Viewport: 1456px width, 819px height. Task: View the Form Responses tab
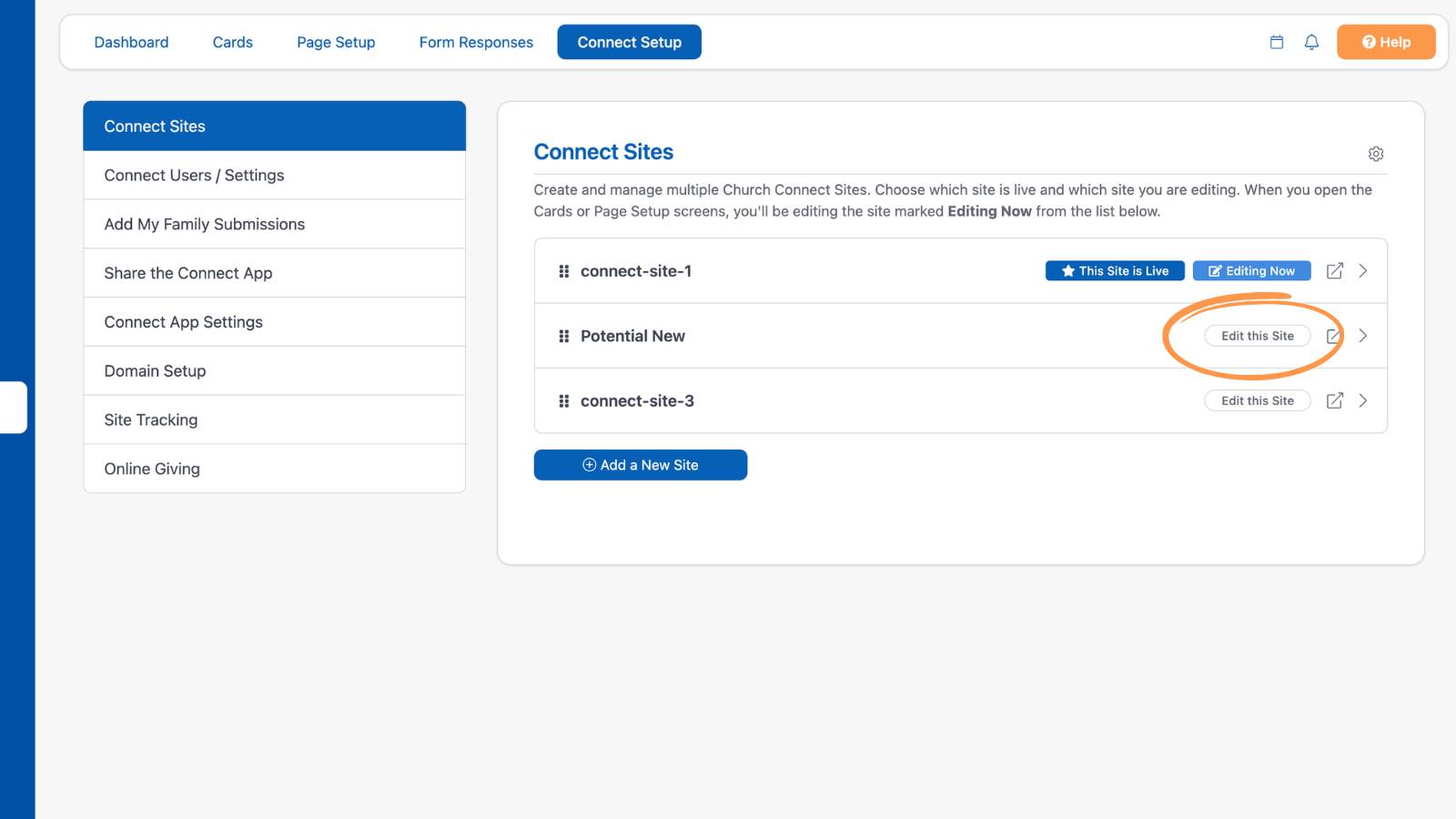click(x=476, y=42)
